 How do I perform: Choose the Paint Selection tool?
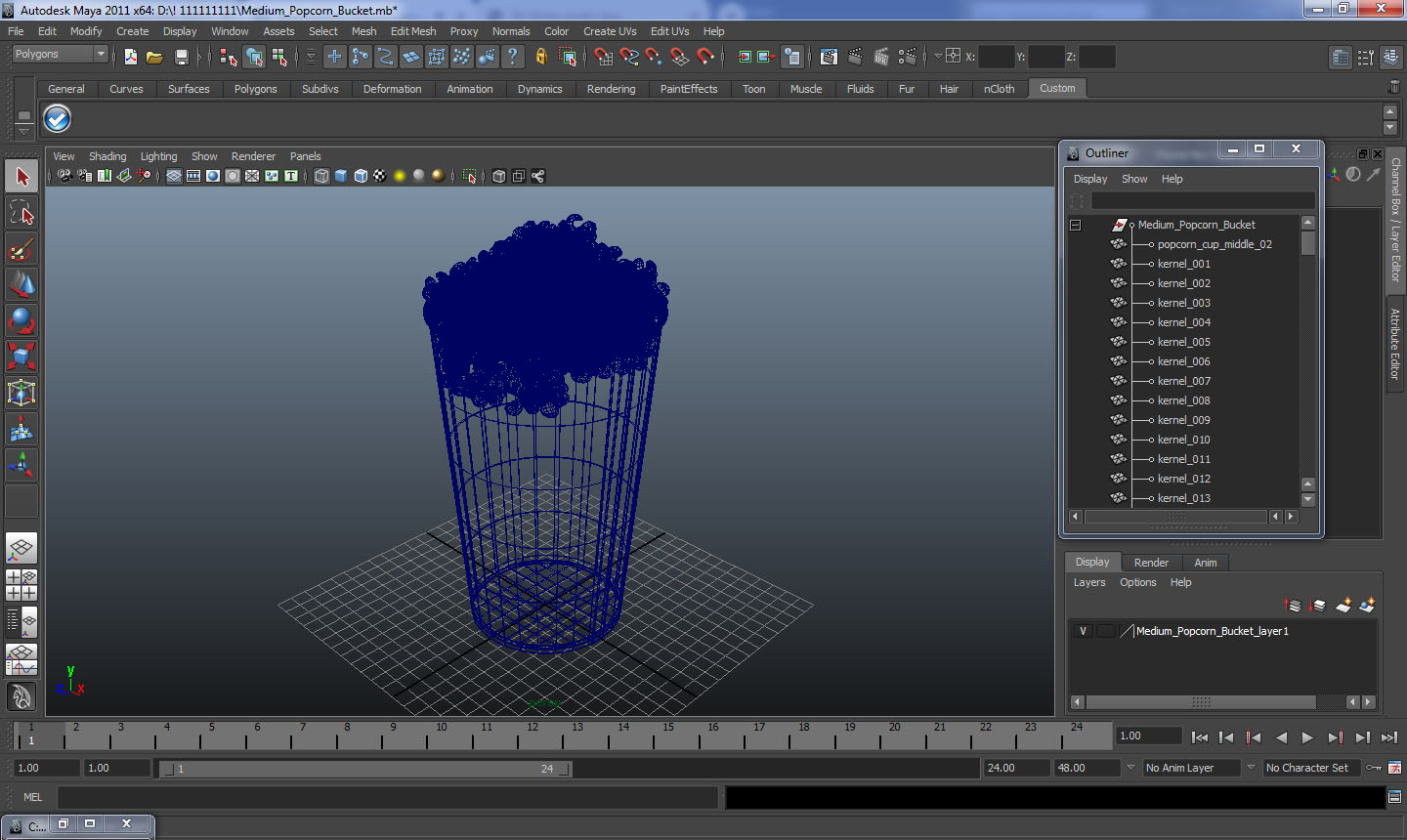point(21,249)
